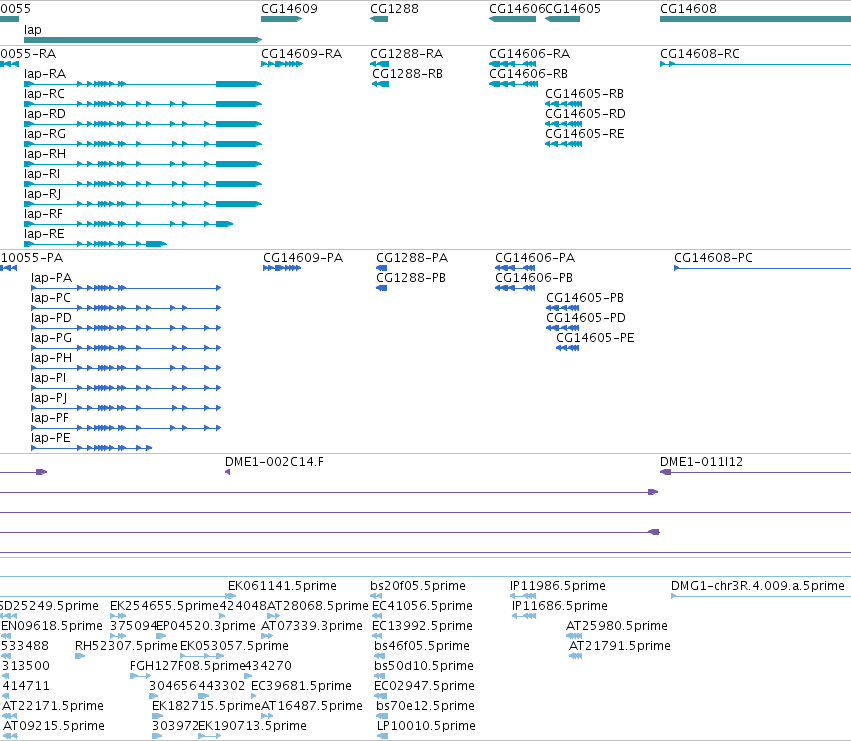Image resolution: width=851 pixels, height=741 pixels.
Task: Click protein CG14608-PC
Action: click(x=714, y=258)
